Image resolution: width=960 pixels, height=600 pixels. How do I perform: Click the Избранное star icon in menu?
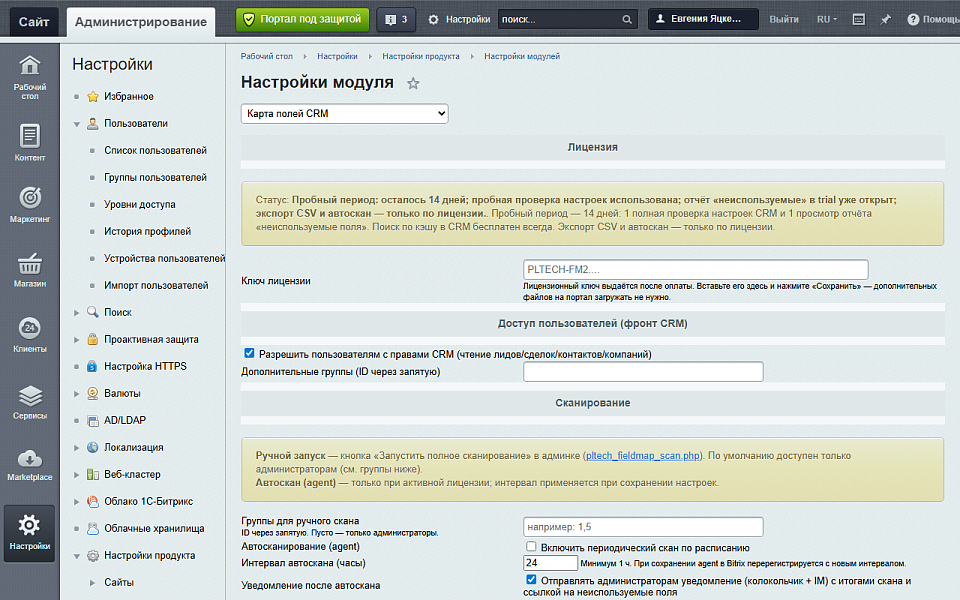click(92, 96)
